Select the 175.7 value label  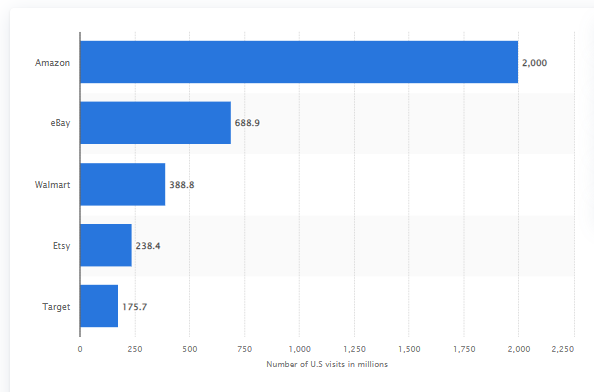click(x=134, y=307)
